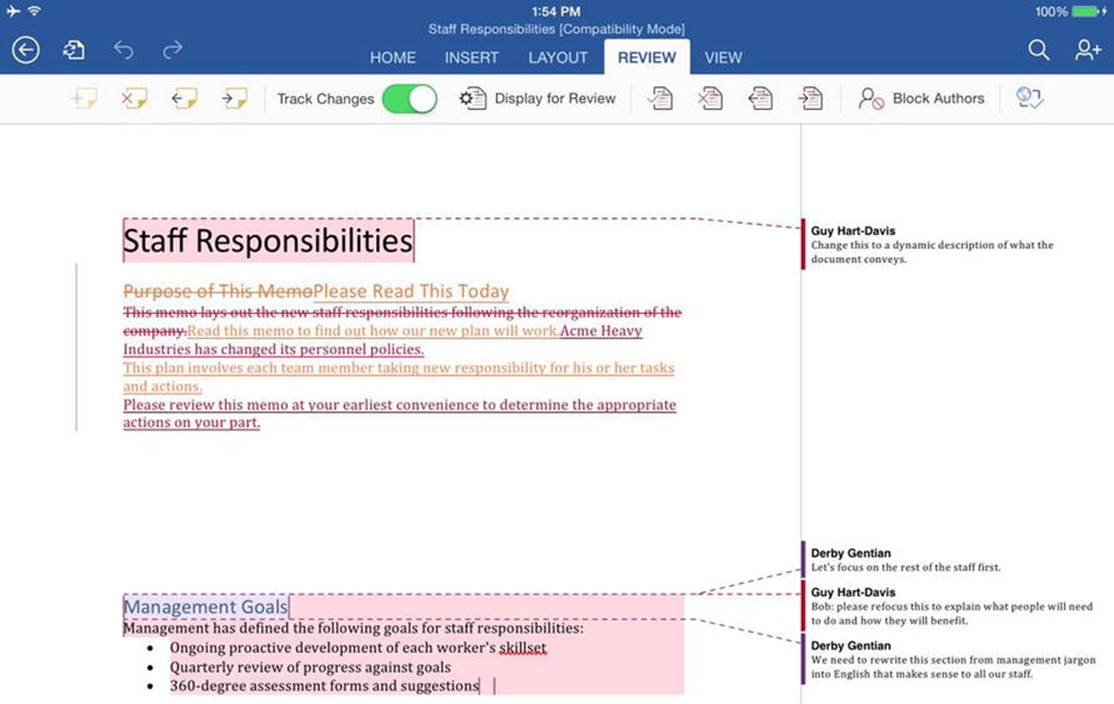Delete the selected comment

tap(134, 98)
